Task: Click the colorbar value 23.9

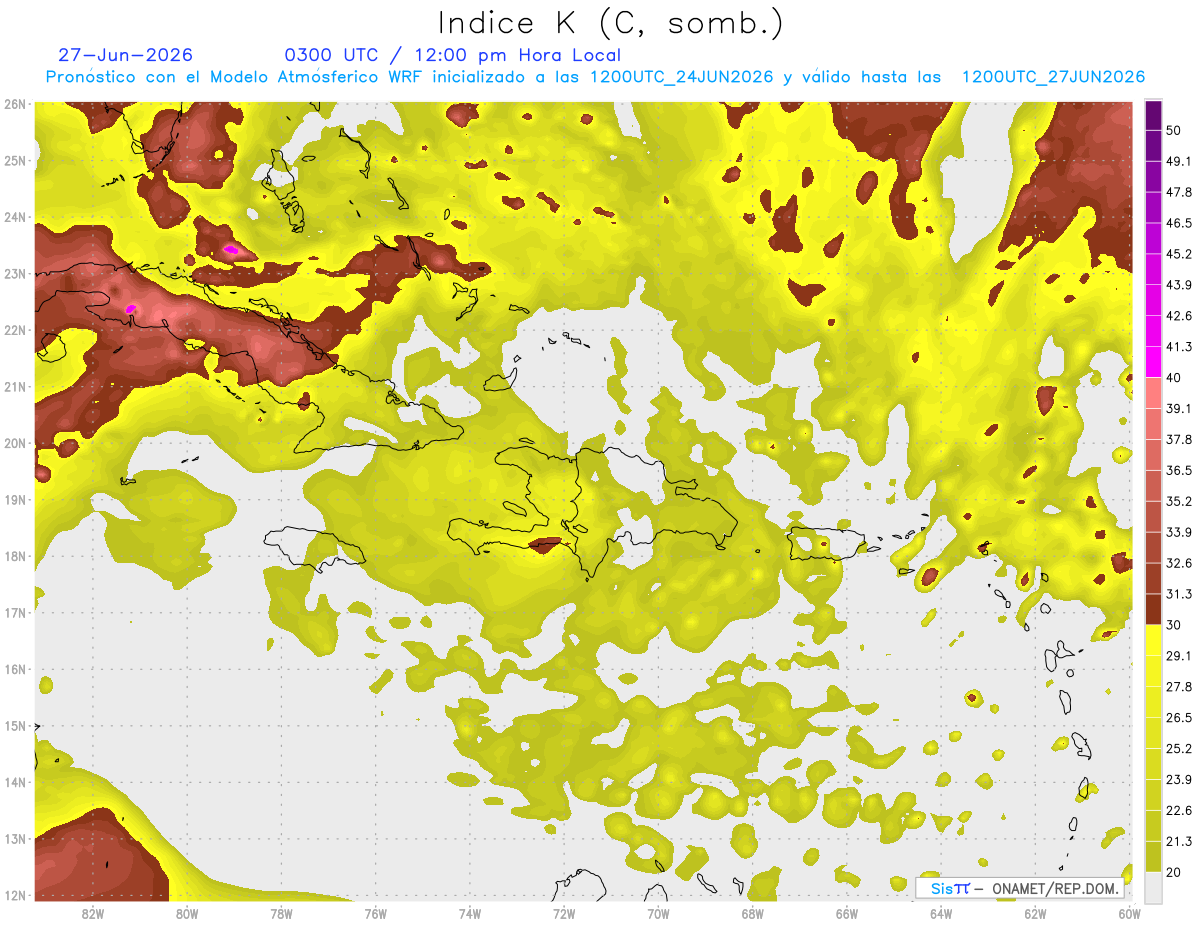Action: 1179,780
